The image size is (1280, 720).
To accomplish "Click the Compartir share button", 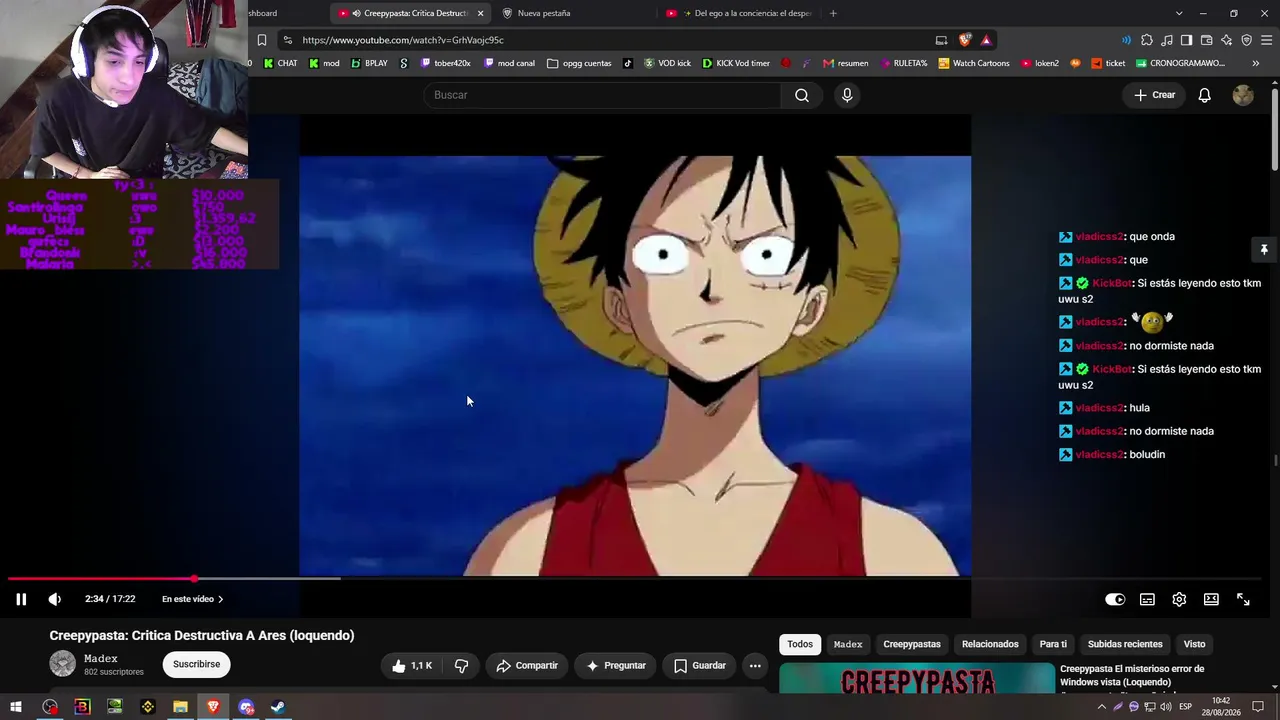I will pyautogui.click(x=527, y=665).
